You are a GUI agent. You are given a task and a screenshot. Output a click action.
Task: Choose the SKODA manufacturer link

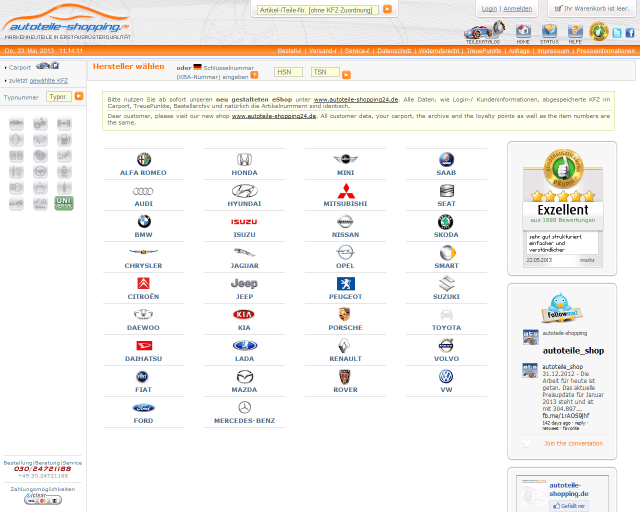pyautogui.click(x=446, y=235)
